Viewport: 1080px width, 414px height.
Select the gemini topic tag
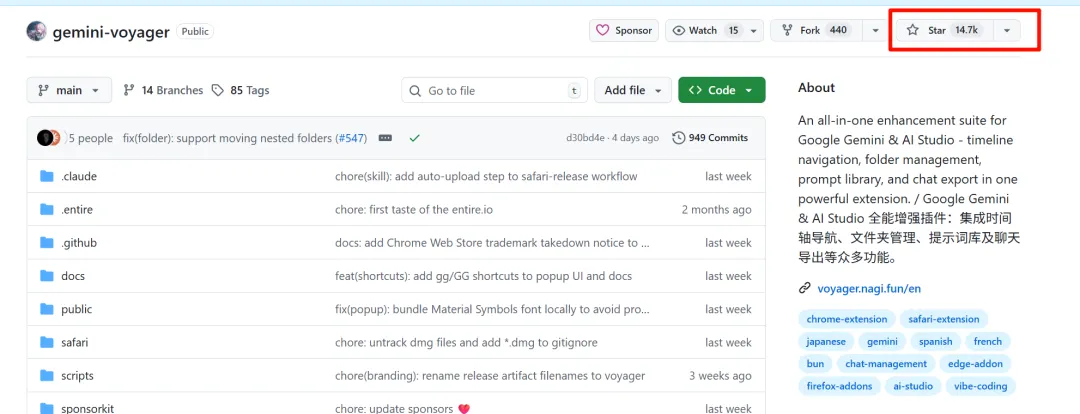point(882,341)
